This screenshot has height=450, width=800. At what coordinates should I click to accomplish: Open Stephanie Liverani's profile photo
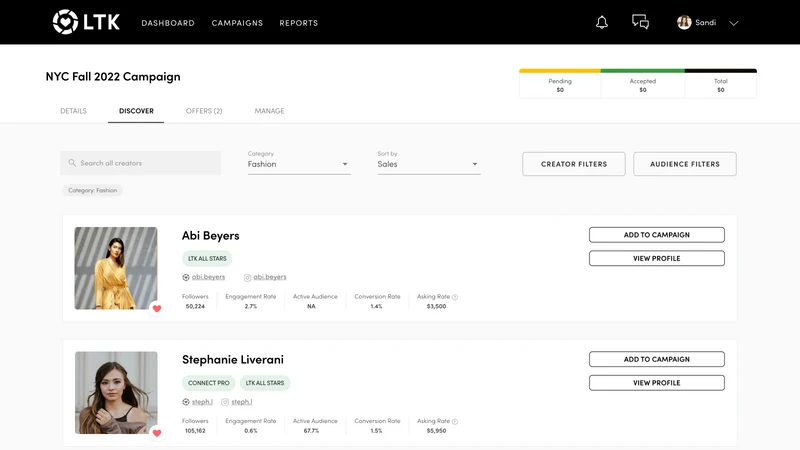tap(116, 392)
